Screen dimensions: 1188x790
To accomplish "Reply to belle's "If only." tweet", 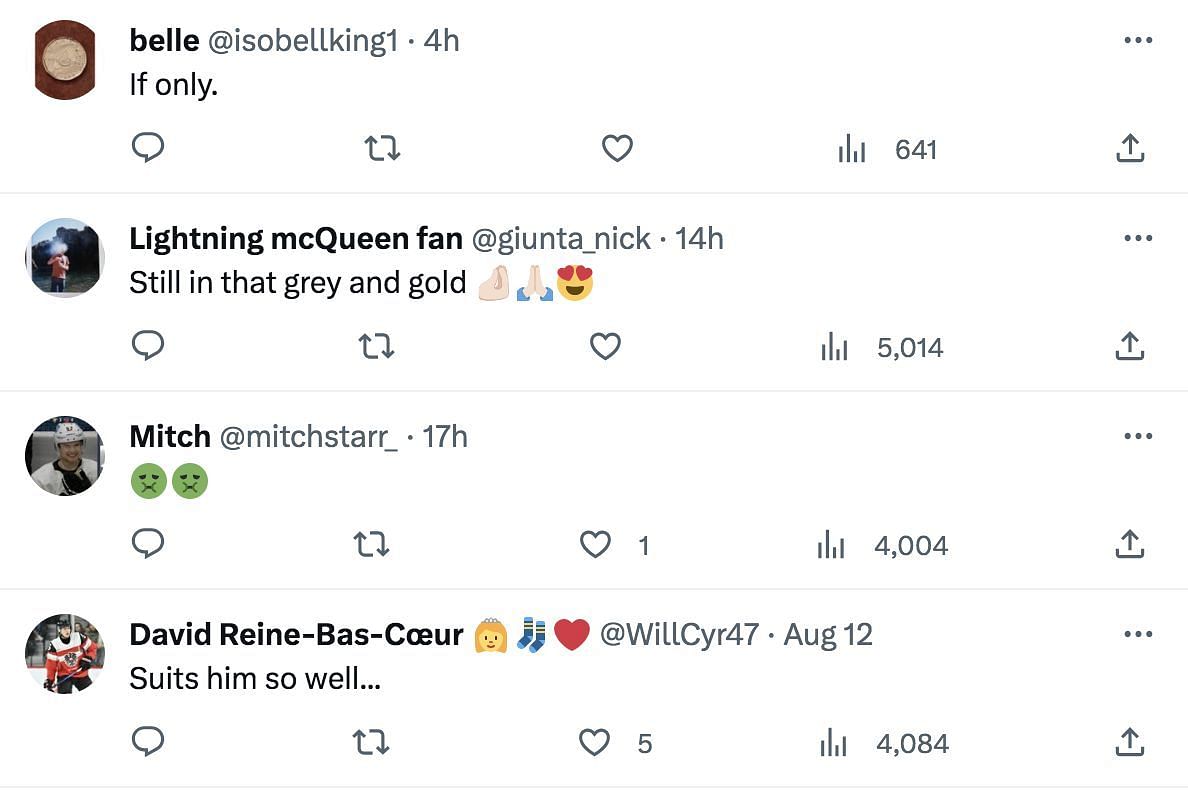I will pyautogui.click(x=148, y=149).
